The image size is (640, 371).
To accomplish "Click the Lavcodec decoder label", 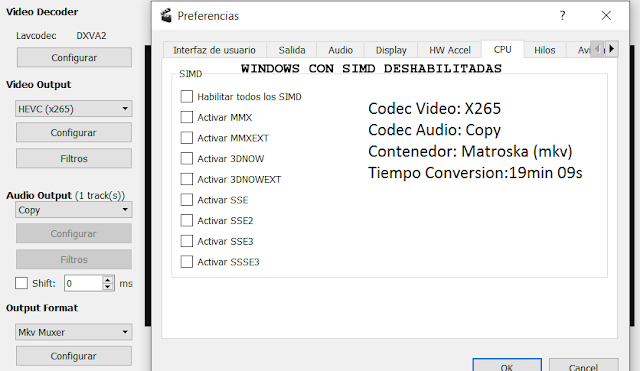I will pos(36,36).
